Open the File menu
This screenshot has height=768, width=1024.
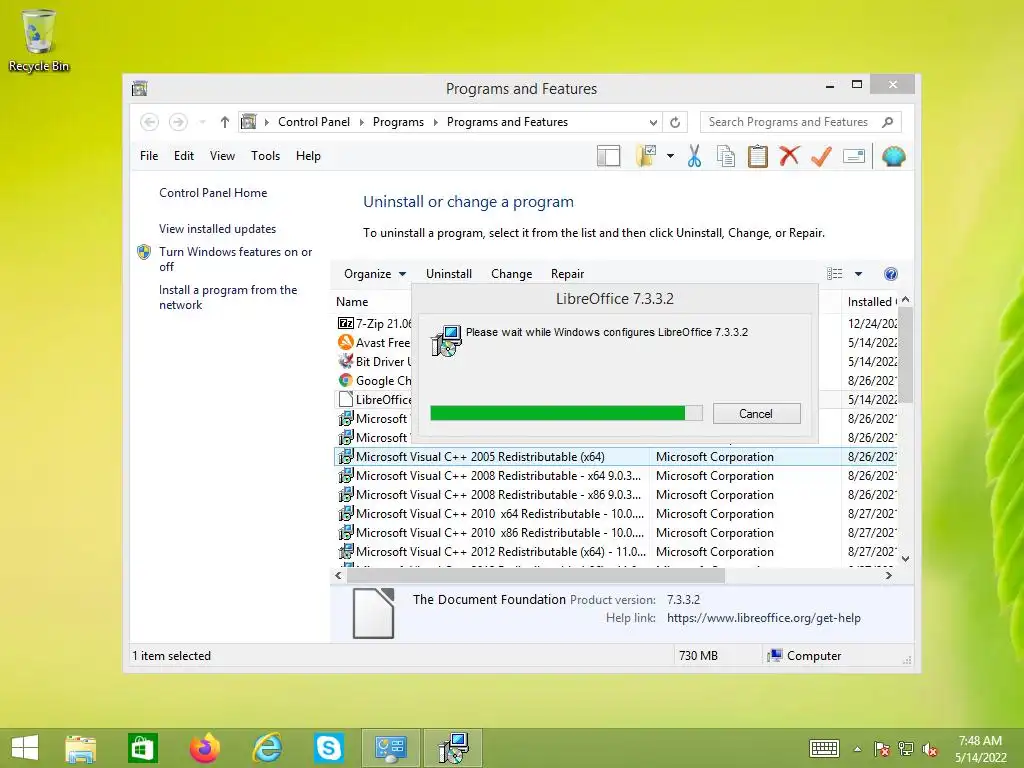click(149, 156)
